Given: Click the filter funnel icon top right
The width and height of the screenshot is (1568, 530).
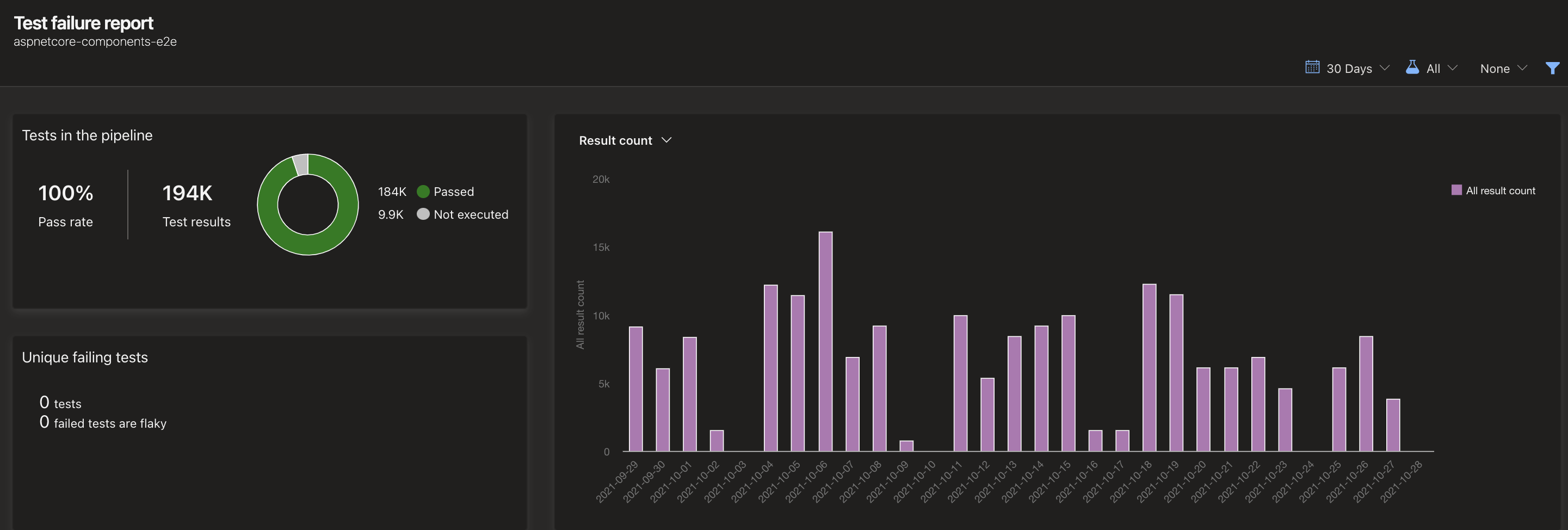Looking at the screenshot, I should click(1553, 67).
